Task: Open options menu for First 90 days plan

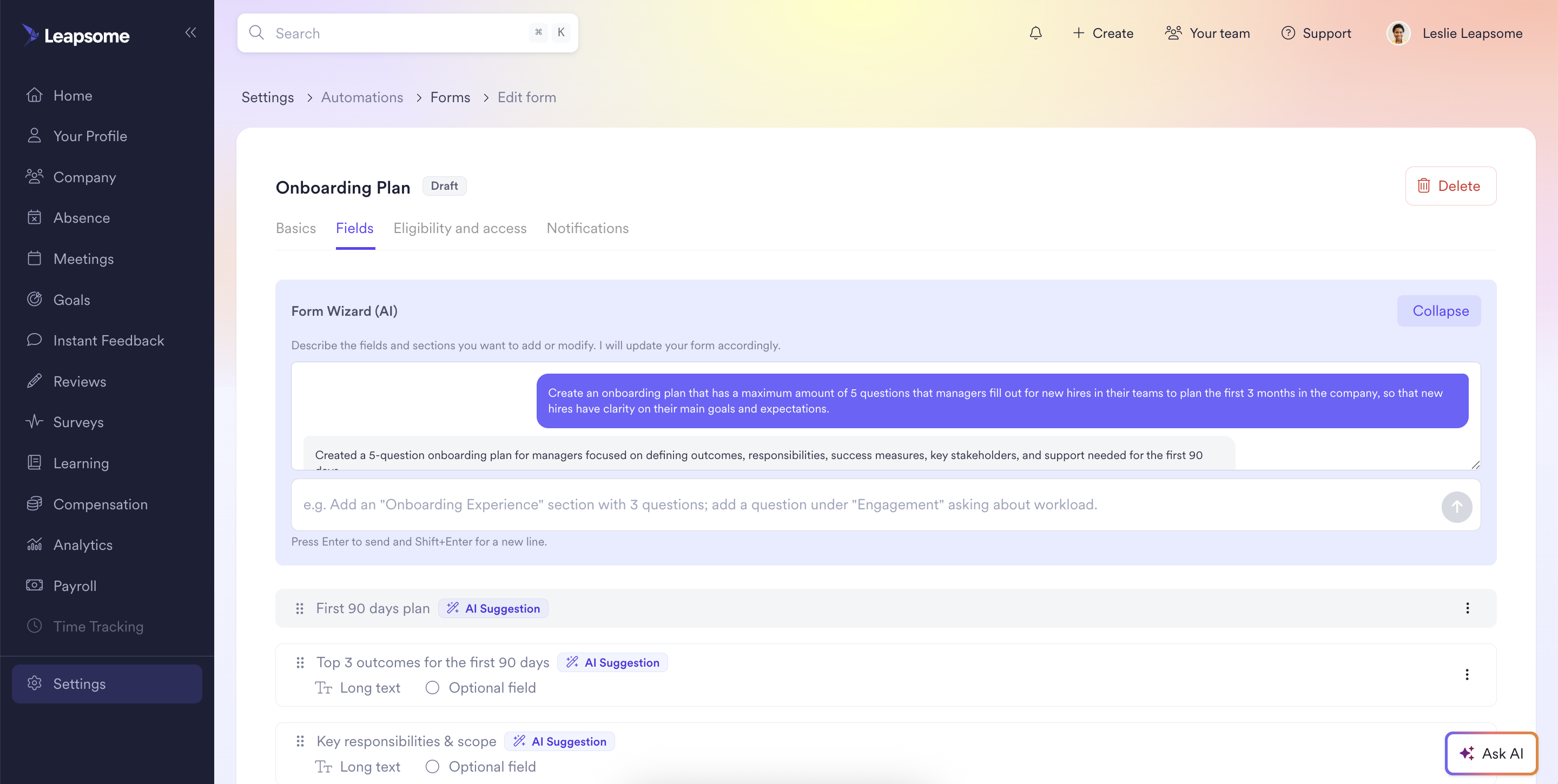Action: (1467, 608)
